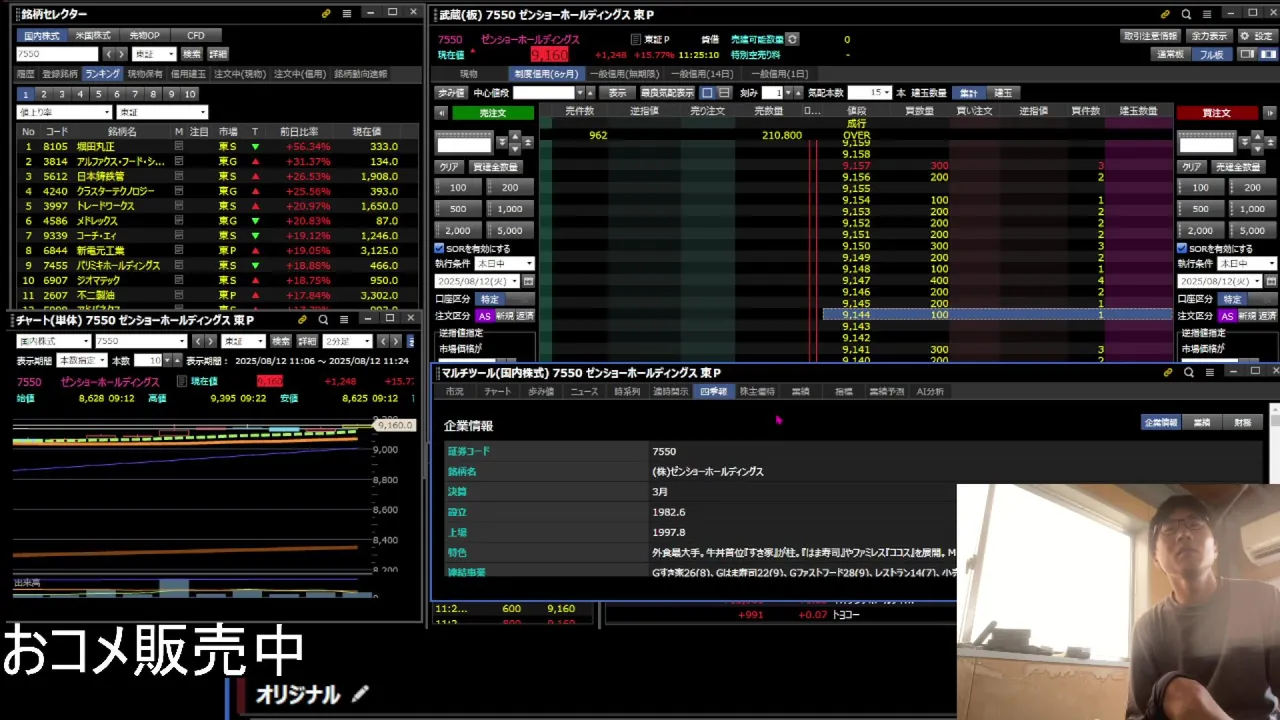The height and width of the screenshot is (720, 1280).
Task: Open 東証 market dropdown in 銘柄セレクター
Action: (155, 54)
